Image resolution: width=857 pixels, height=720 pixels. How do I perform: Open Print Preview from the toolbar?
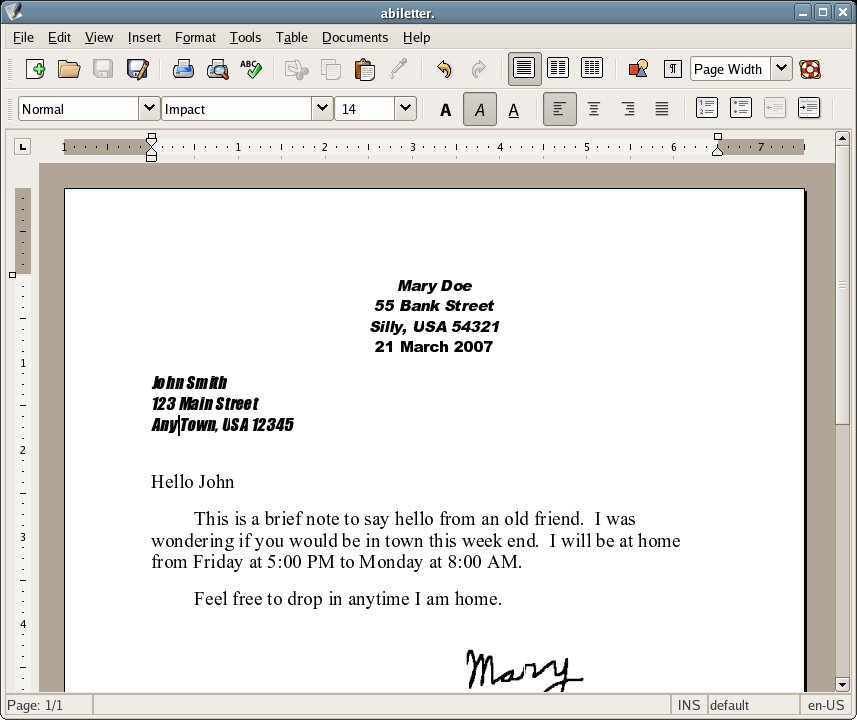(217, 69)
